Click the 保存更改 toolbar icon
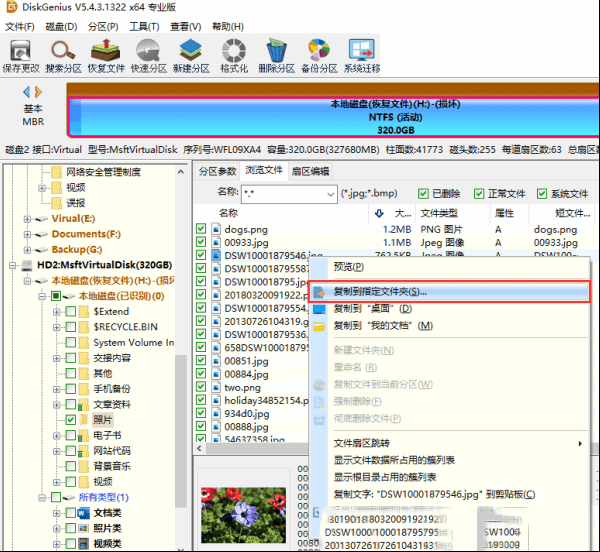The image size is (600, 552). point(21,50)
